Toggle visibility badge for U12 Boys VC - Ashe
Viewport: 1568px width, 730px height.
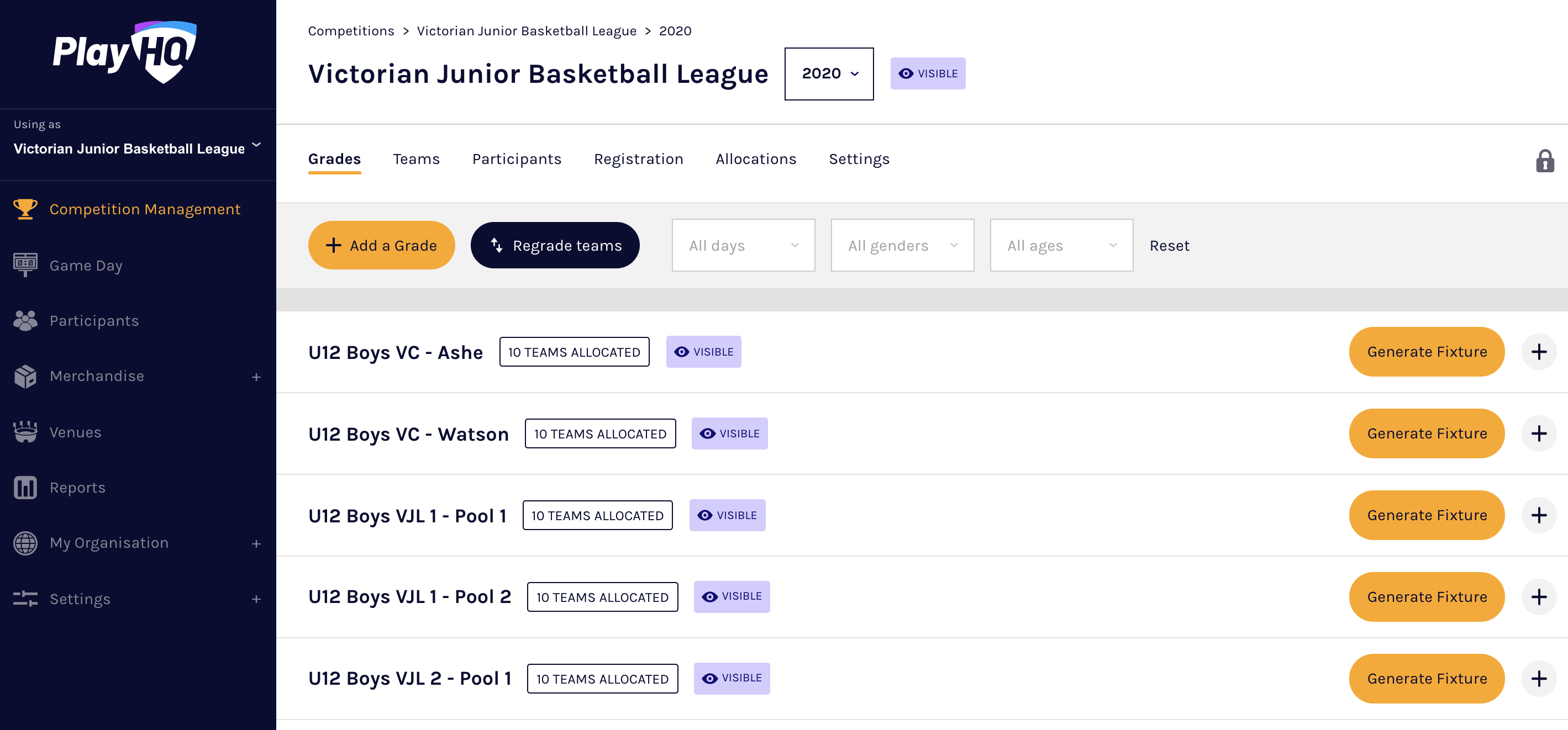(703, 352)
